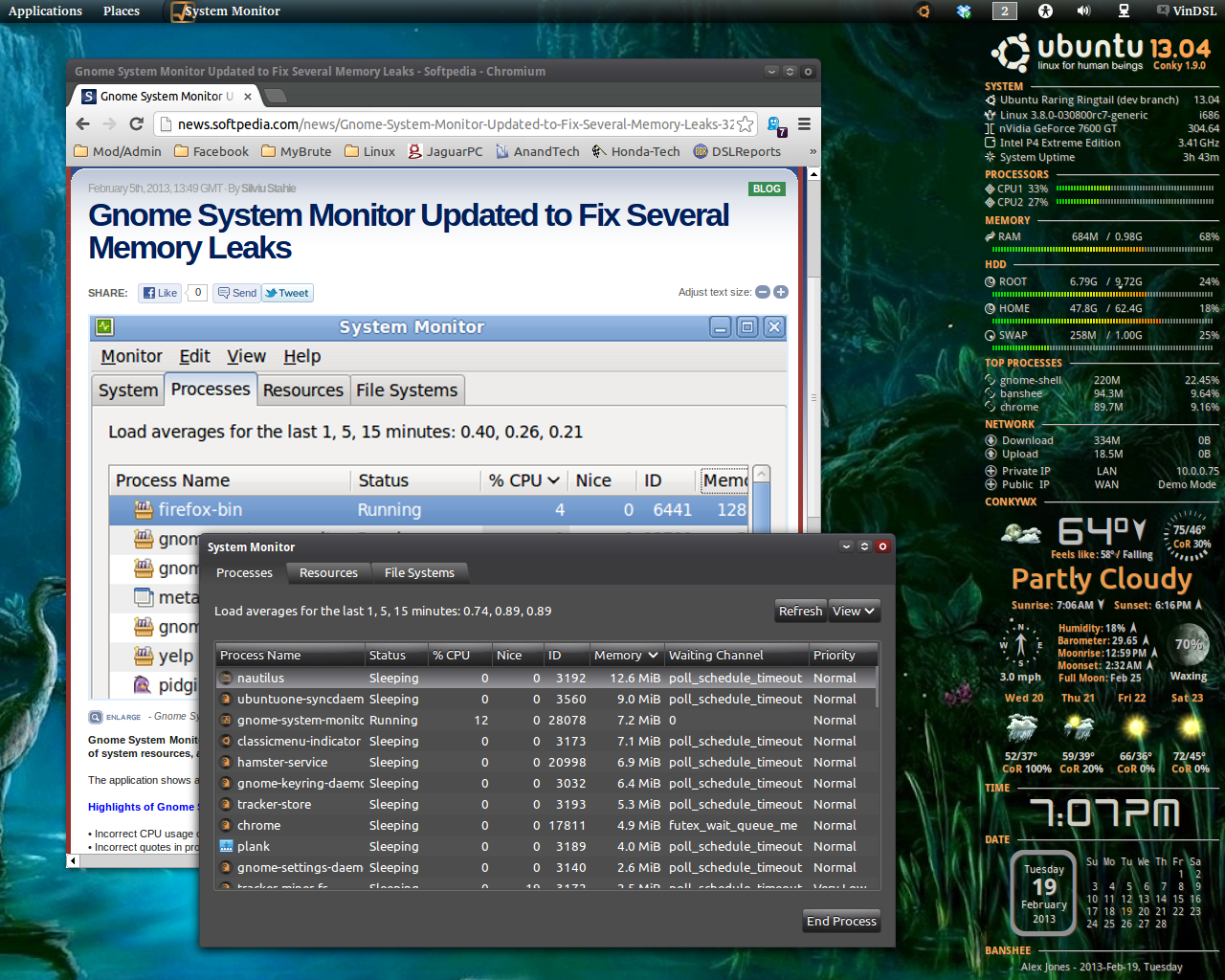Increase article text size
1225x980 pixels.
pyautogui.click(x=781, y=292)
